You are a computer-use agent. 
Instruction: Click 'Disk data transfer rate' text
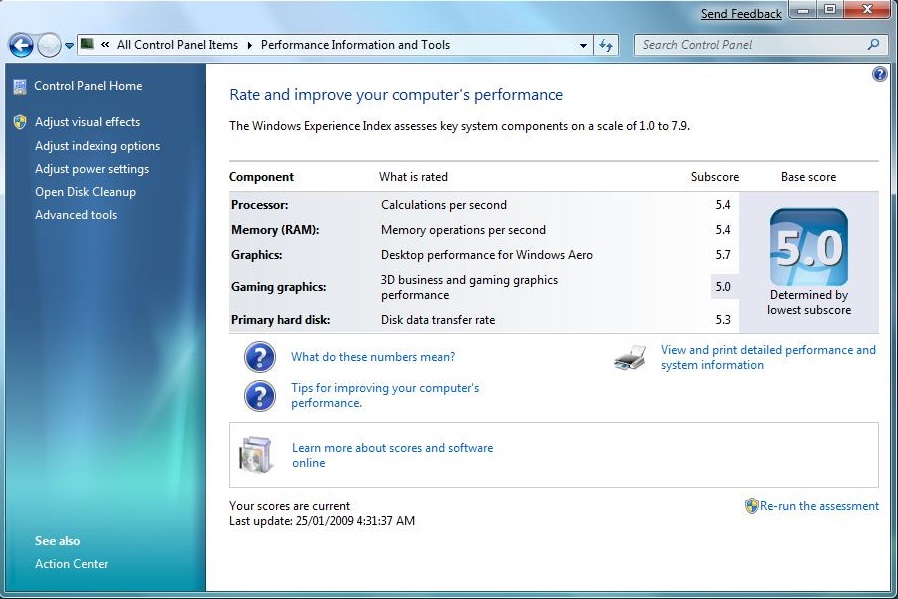[x=438, y=320]
